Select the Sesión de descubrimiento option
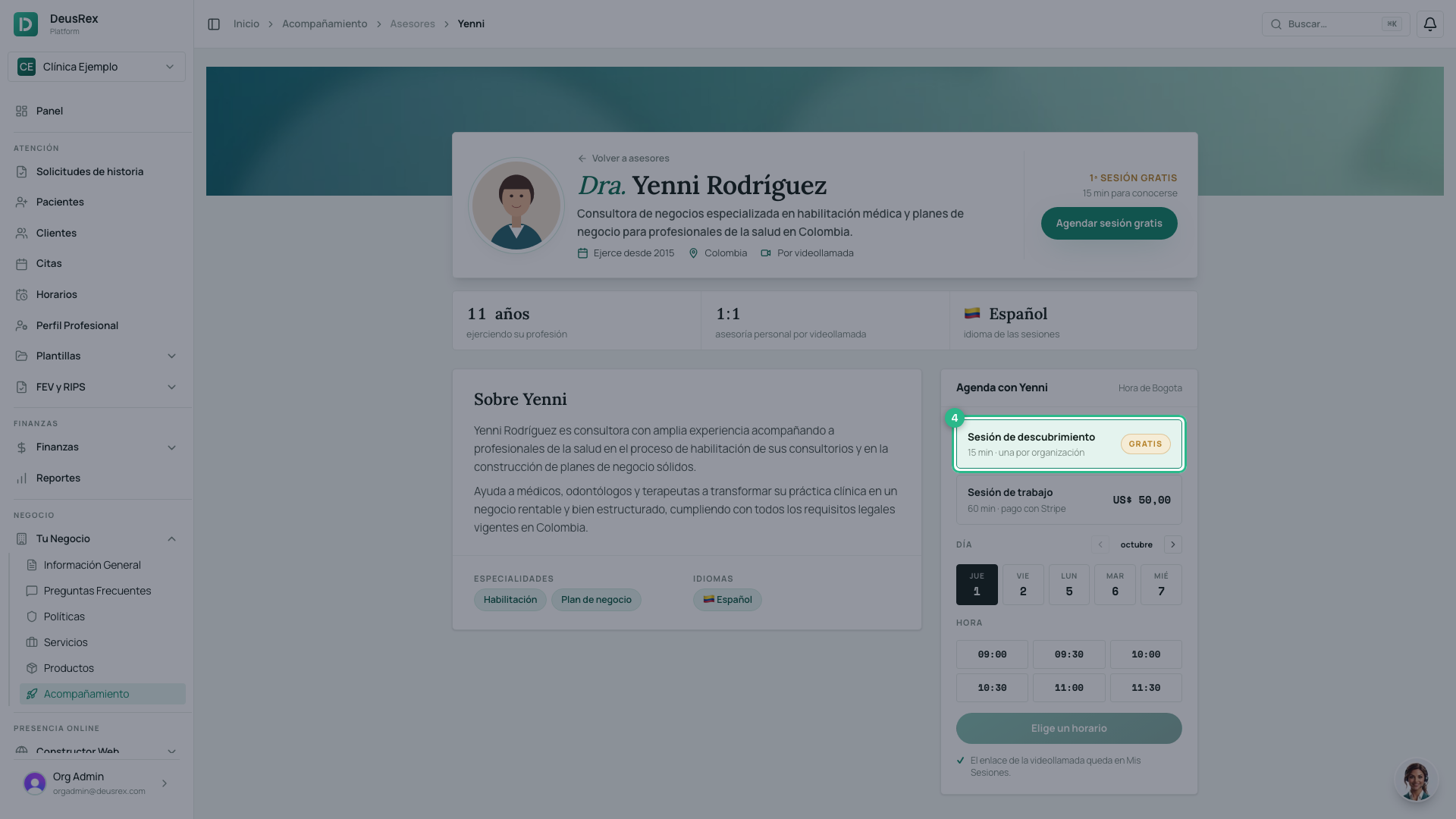Viewport: 1456px width, 819px height. tap(1068, 444)
